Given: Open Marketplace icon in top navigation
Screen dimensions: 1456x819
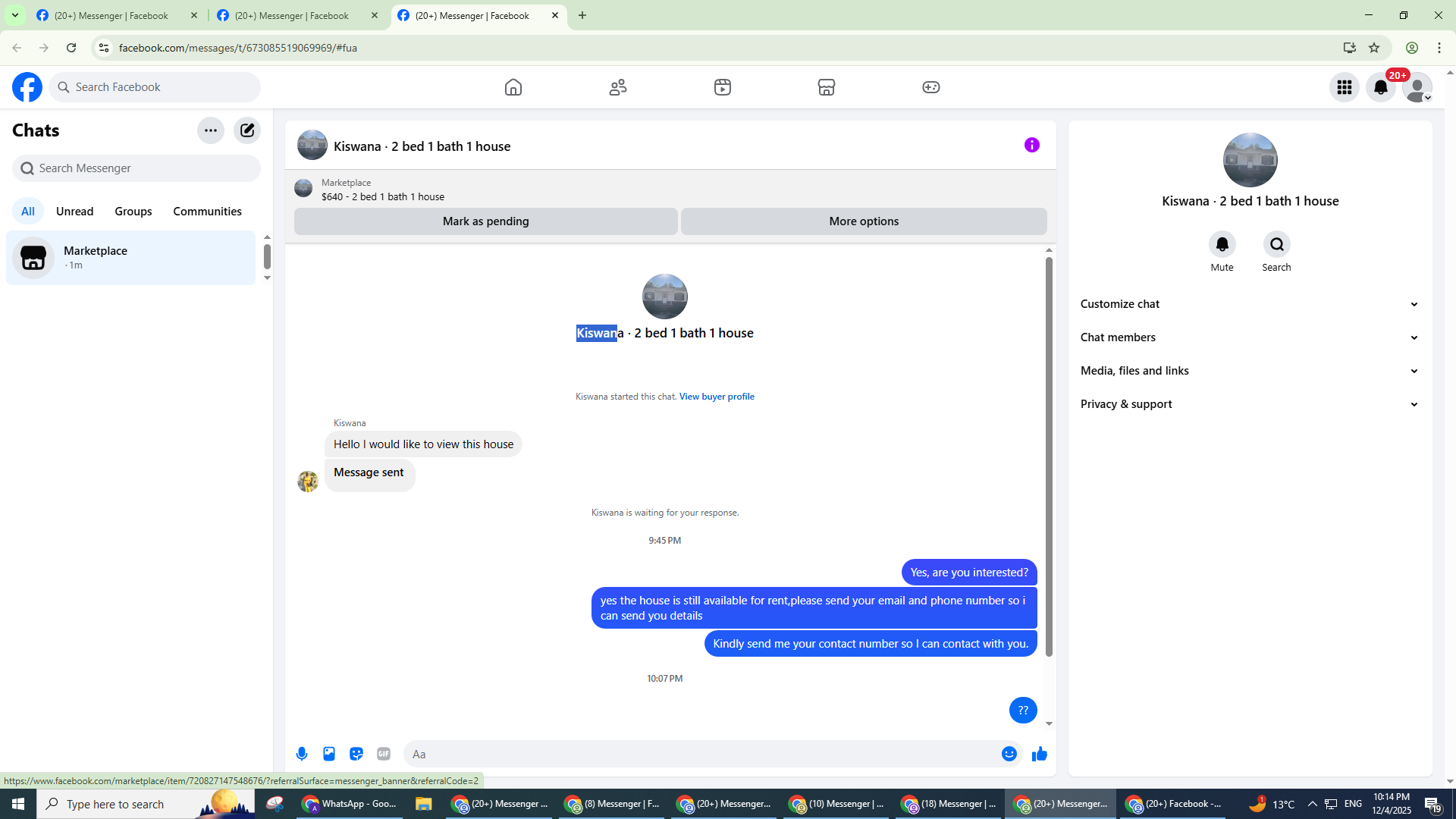Looking at the screenshot, I should coord(827,87).
